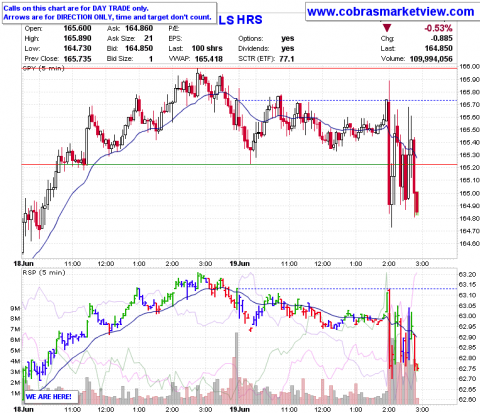Screen dimensions: 480x413
Task: Click the 9M volume axis label
Action: coord(15,308)
